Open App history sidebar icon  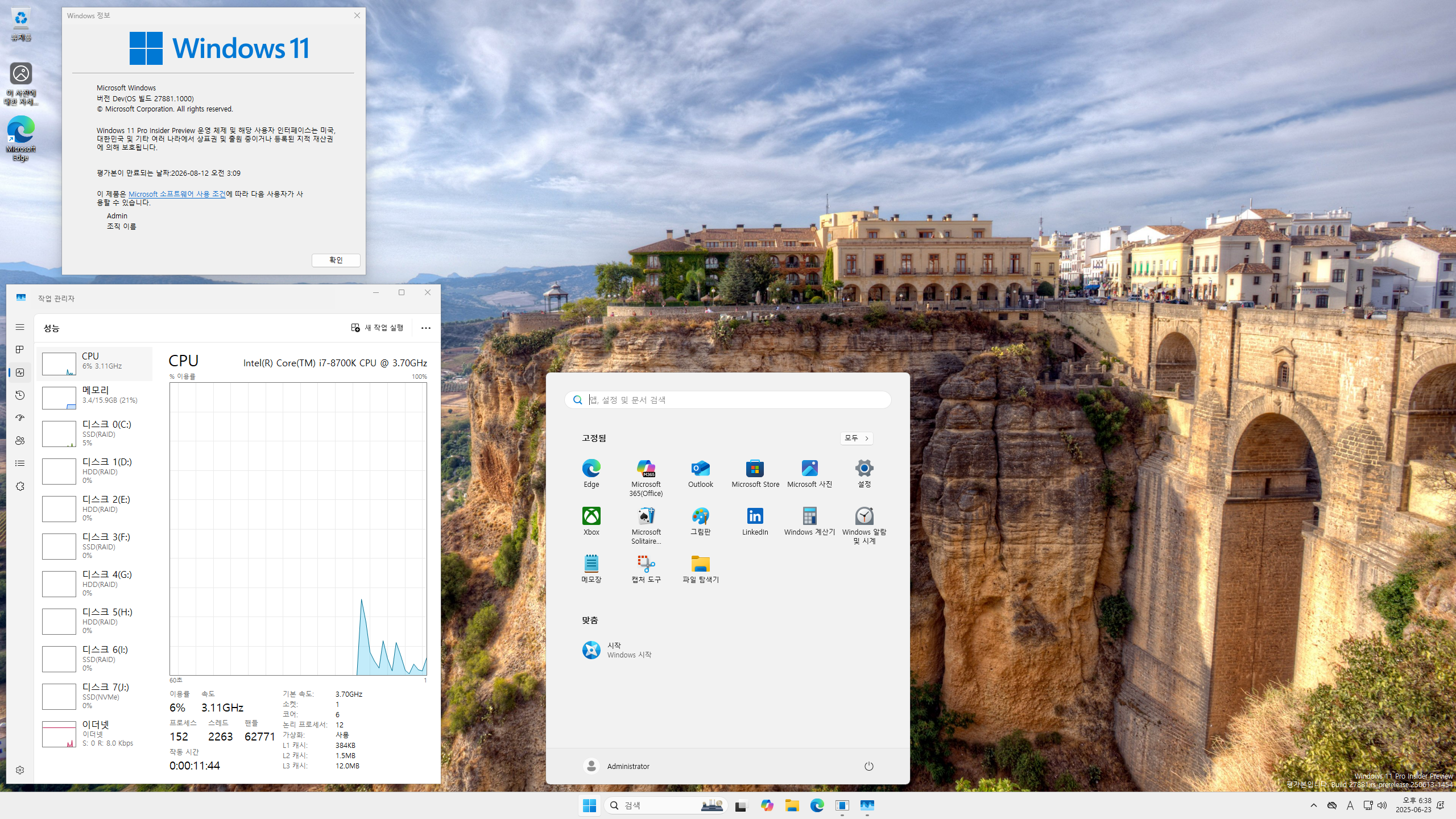click(20, 395)
